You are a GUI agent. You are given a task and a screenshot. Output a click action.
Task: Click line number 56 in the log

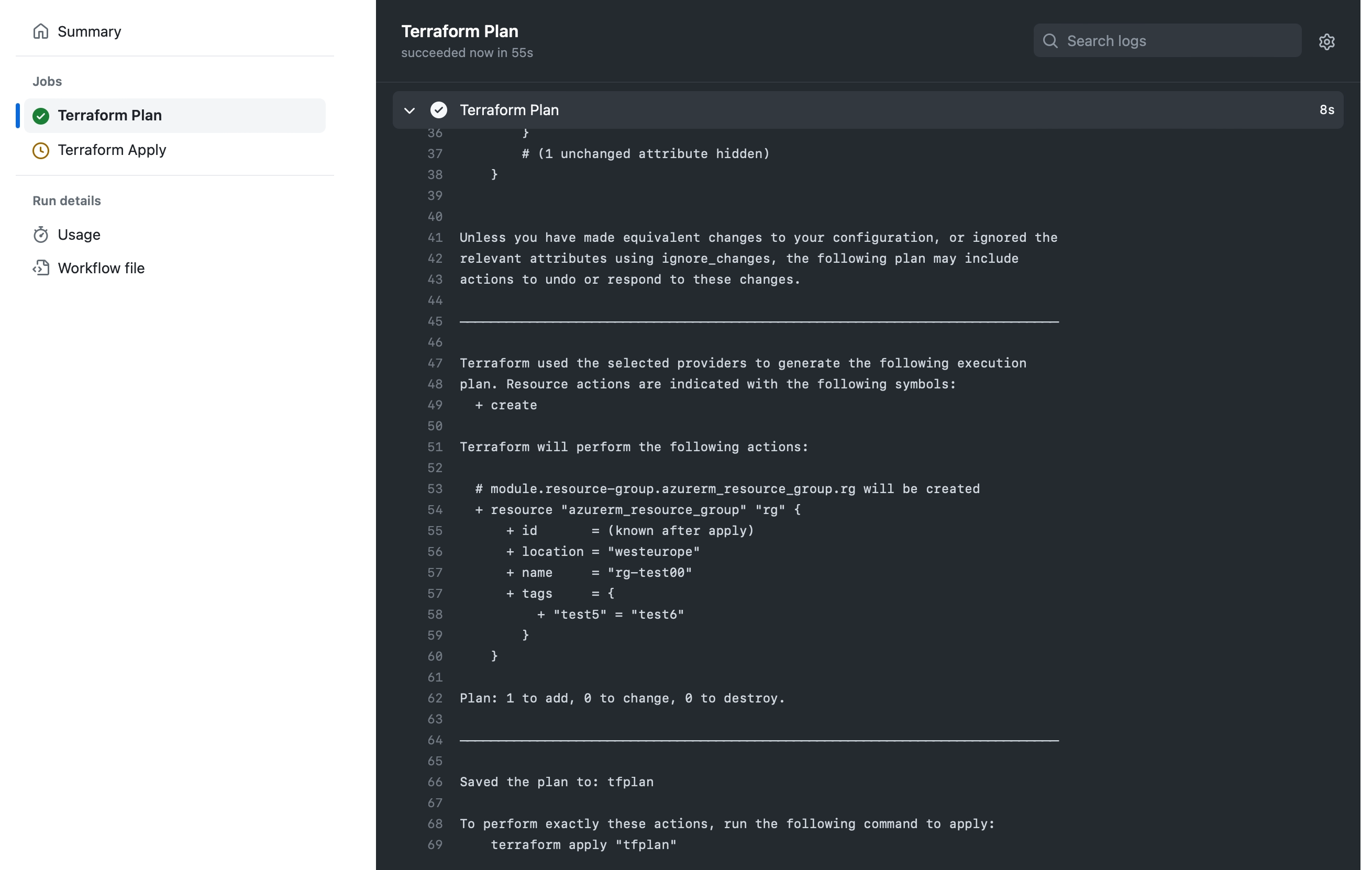[435, 552]
